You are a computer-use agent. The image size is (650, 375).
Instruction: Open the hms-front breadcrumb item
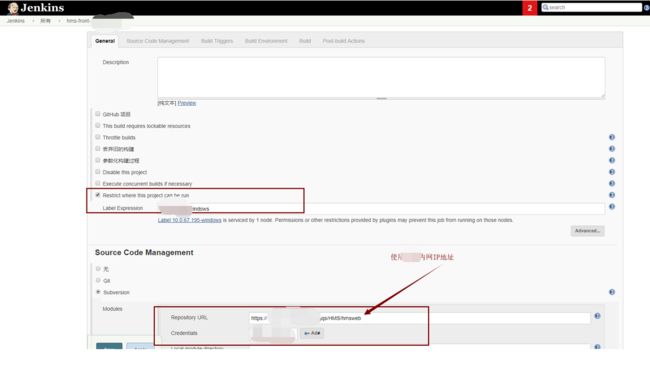coord(78,21)
